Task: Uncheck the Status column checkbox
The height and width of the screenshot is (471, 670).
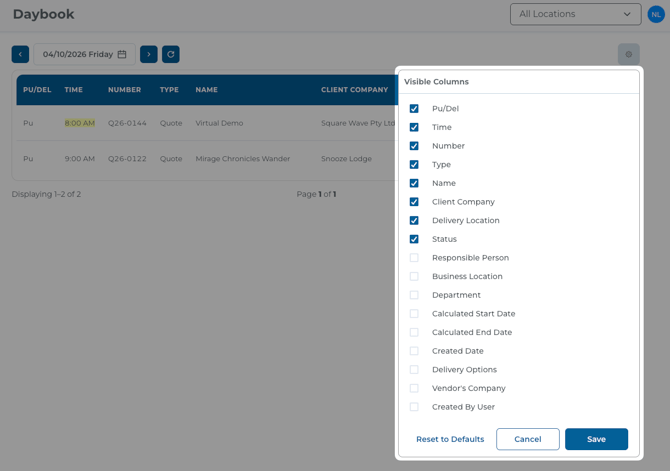Action: (414, 239)
